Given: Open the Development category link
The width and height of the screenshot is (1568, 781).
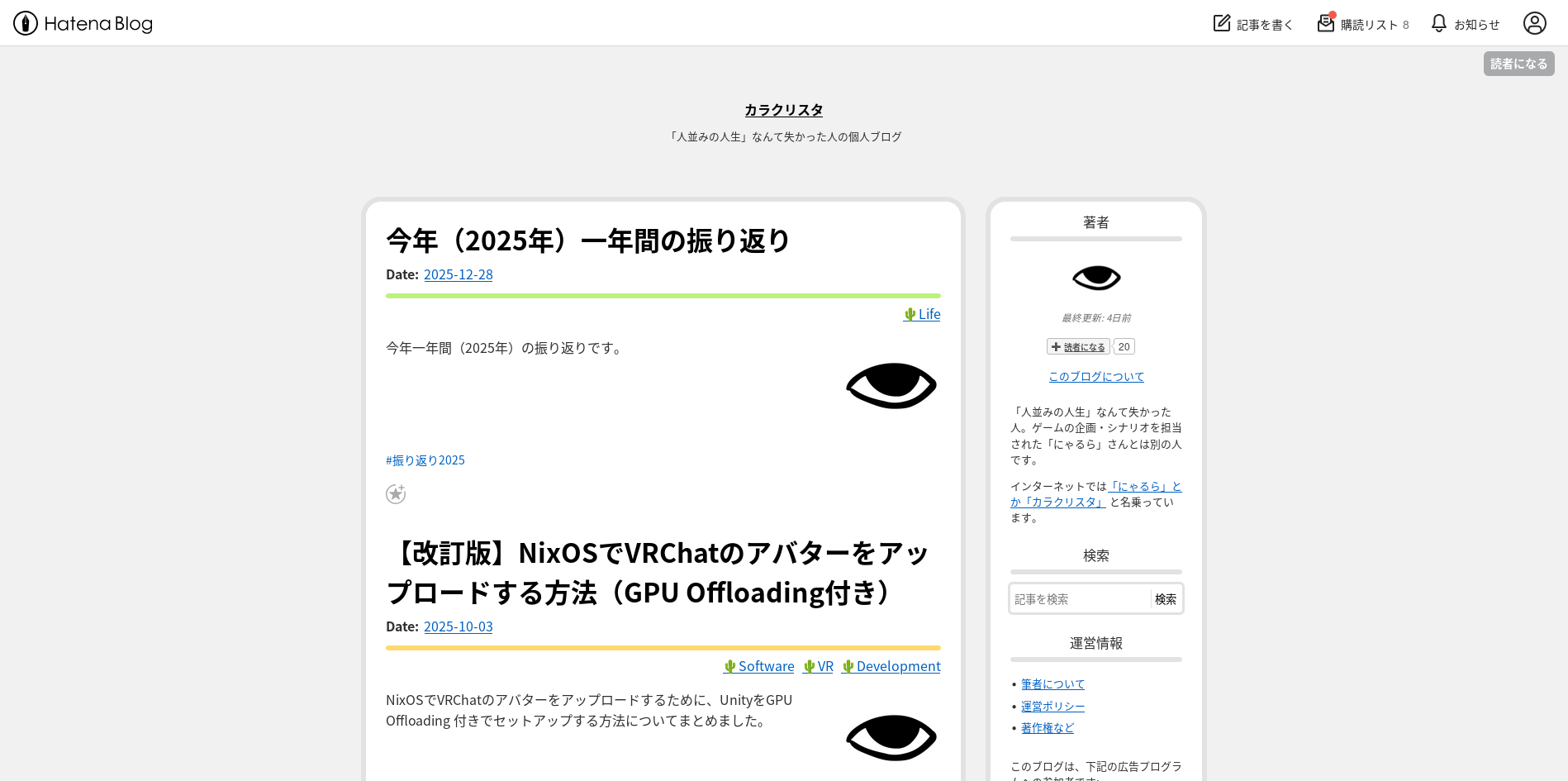Looking at the screenshot, I should click(891, 666).
